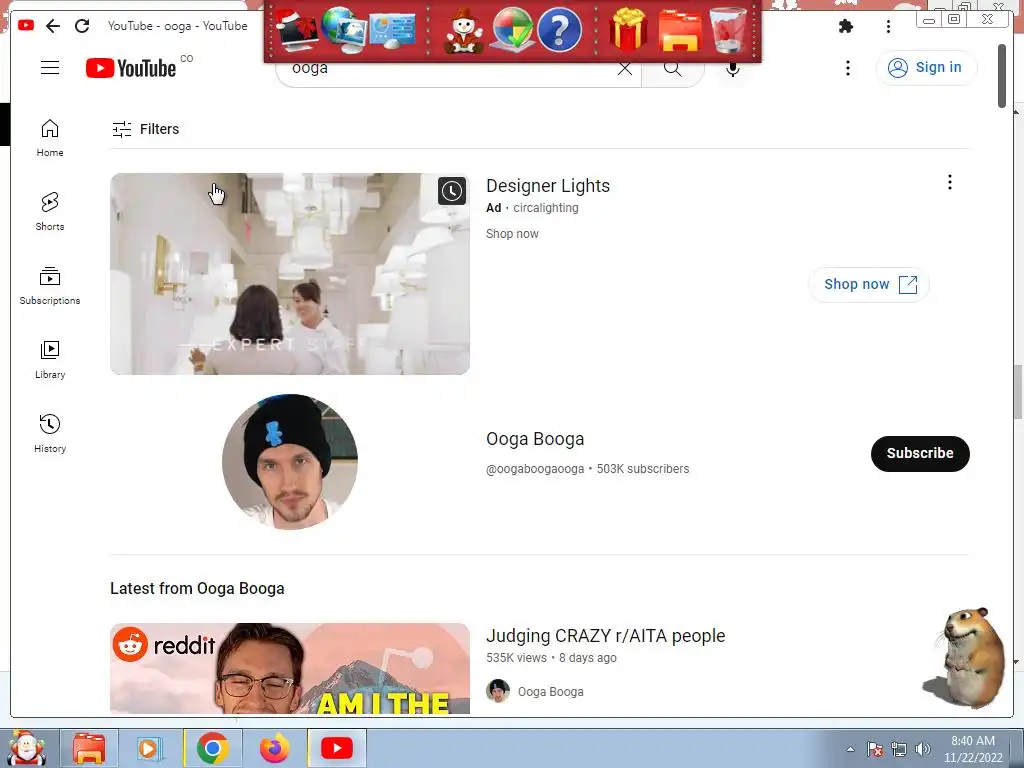This screenshot has height=768, width=1024.
Task: Open the Designer Lights video thumbnail
Action: 290,274
